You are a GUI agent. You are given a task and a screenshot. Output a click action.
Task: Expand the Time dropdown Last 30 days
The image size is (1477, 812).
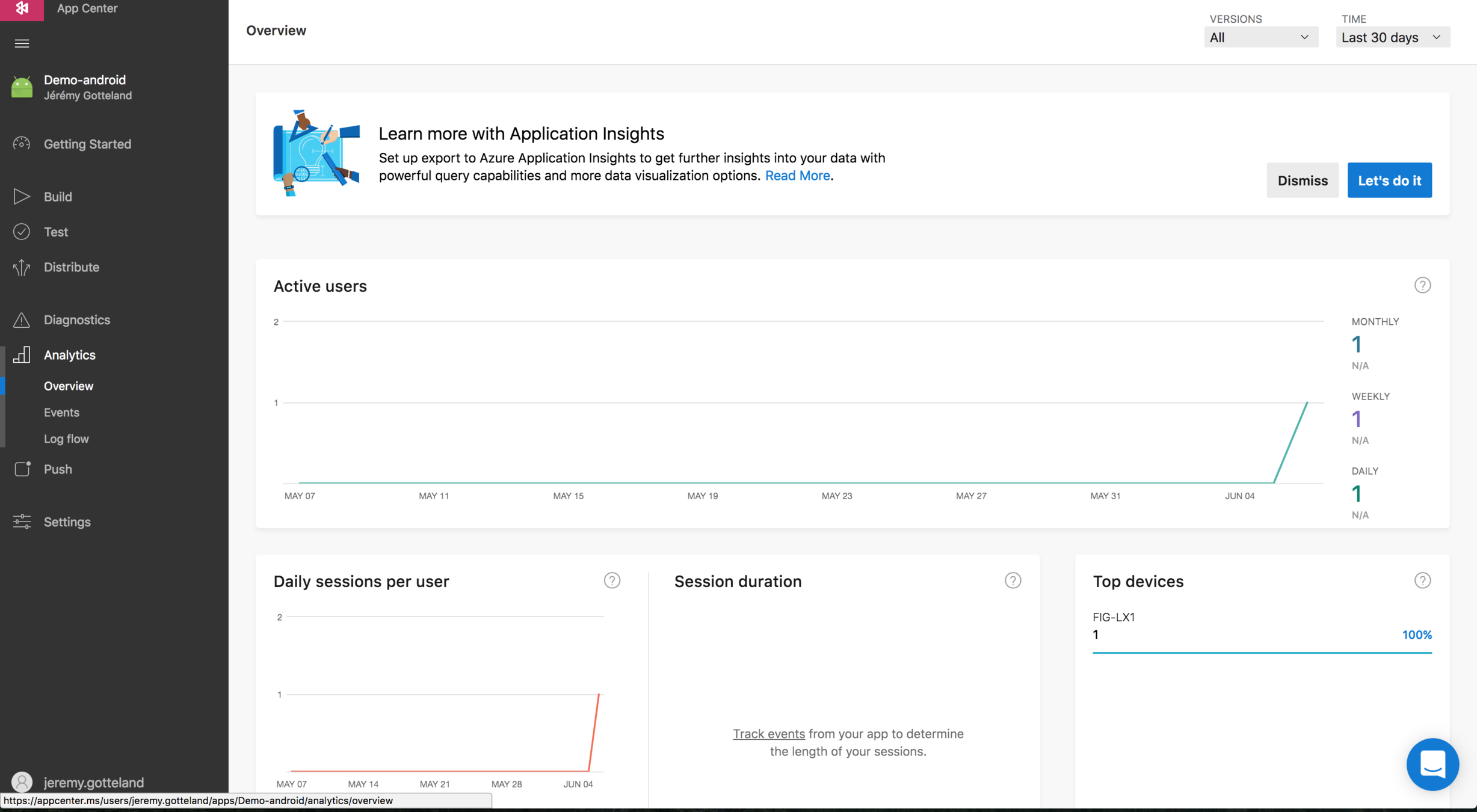tap(1392, 37)
